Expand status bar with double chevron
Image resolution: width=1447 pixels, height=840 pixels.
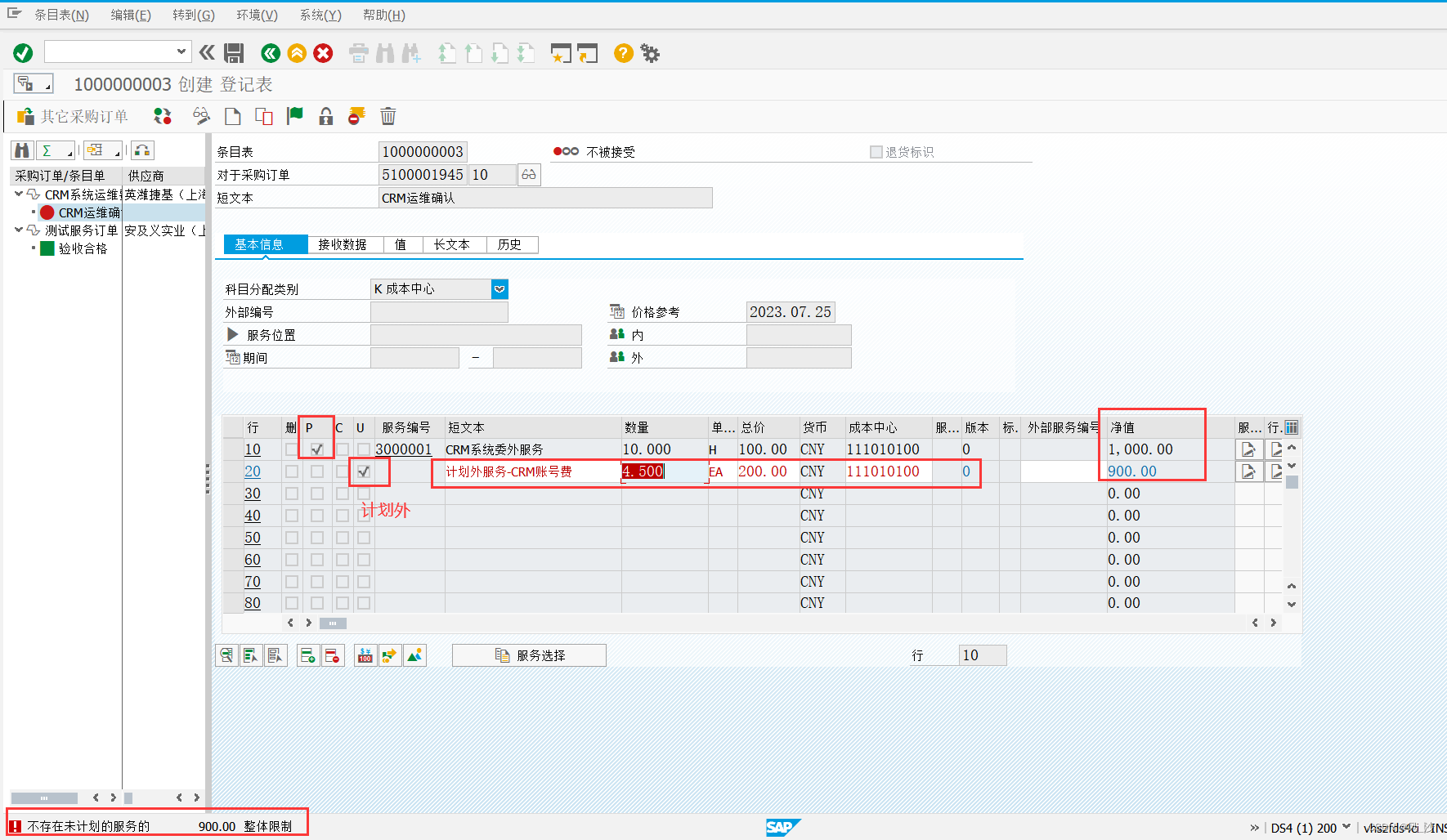pos(1255,828)
